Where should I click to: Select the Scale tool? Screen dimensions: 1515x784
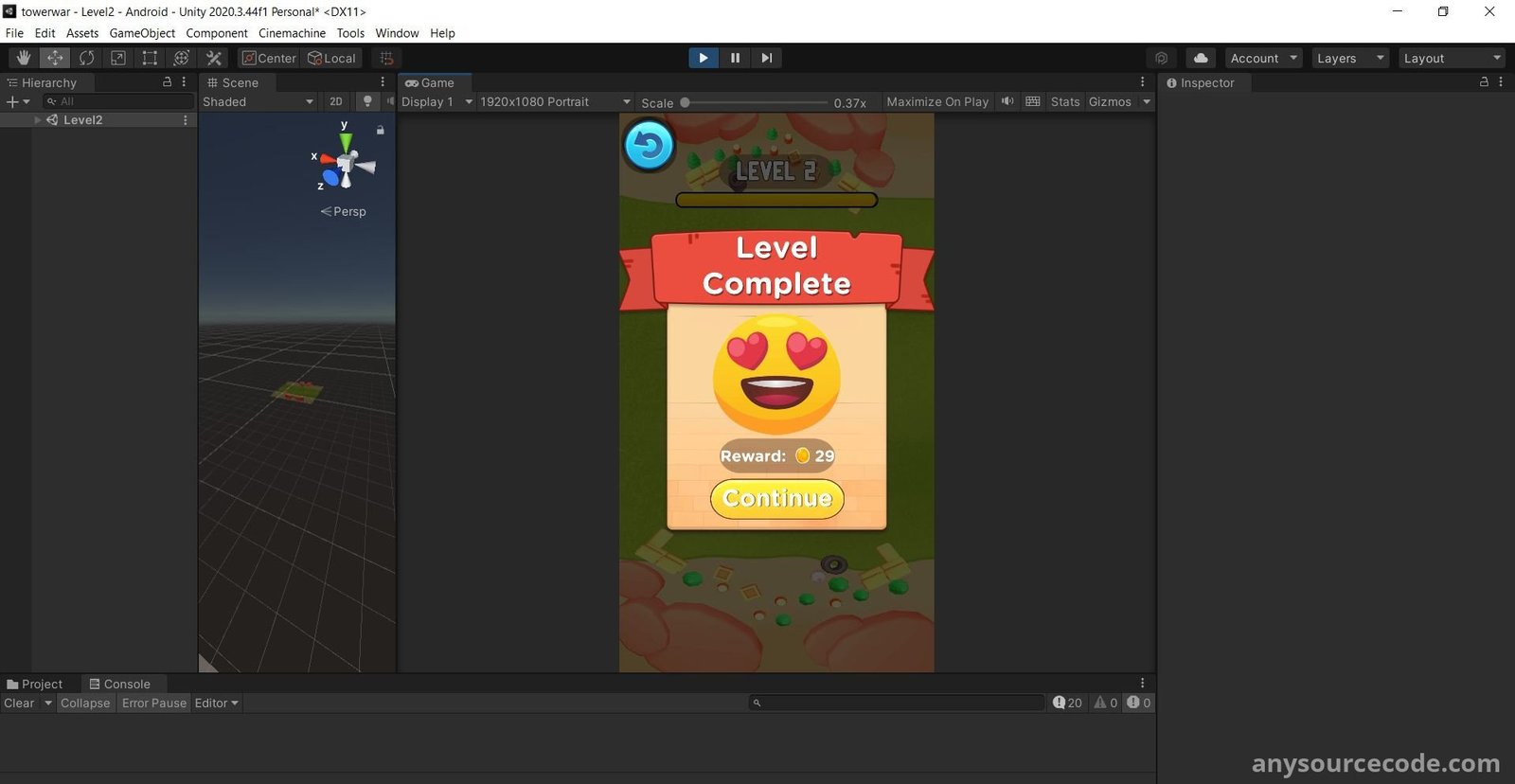(x=118, y=58)
